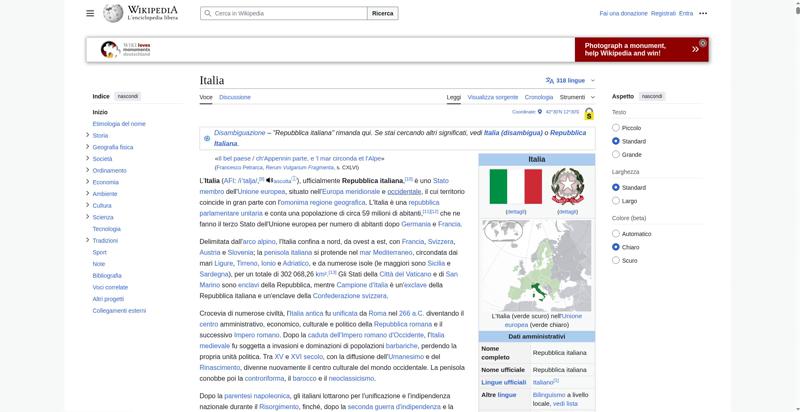This screenshot has width=800, height=412.
Task: Click Fai una donazione link
Action: pos(623,13)
